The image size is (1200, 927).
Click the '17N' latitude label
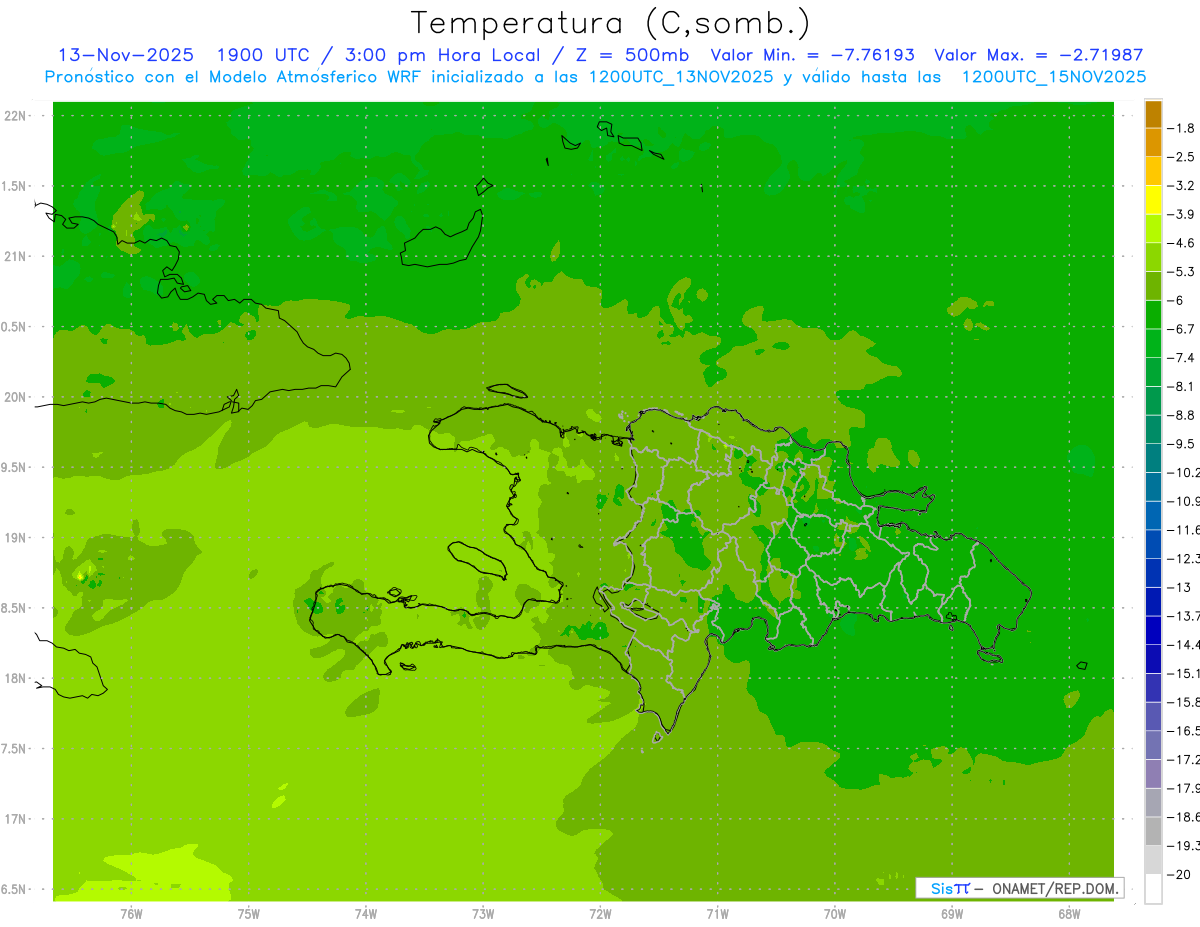[17, 819]
